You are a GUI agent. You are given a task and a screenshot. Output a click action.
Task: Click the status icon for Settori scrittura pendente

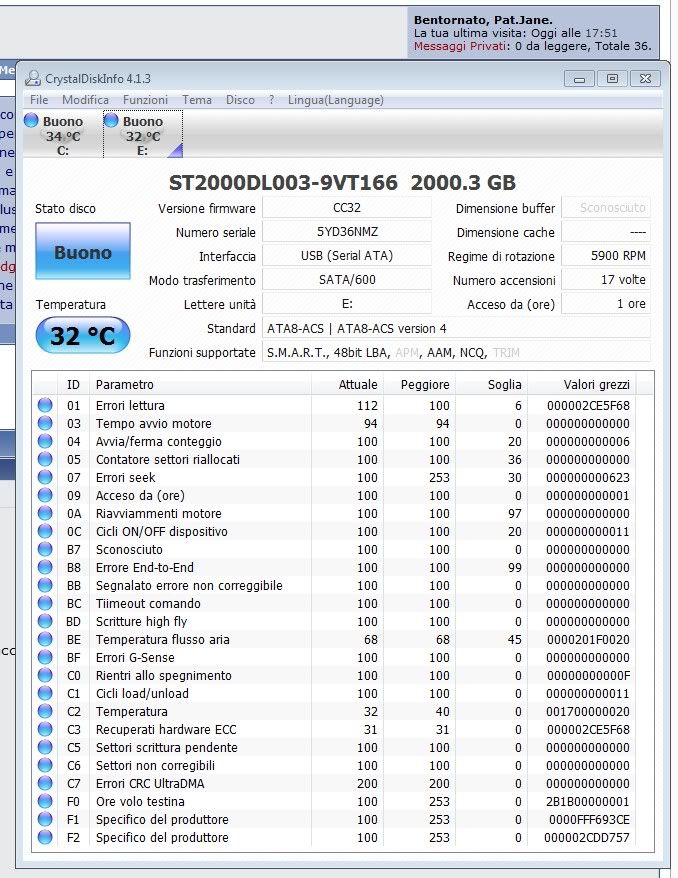tap(45, 747)
